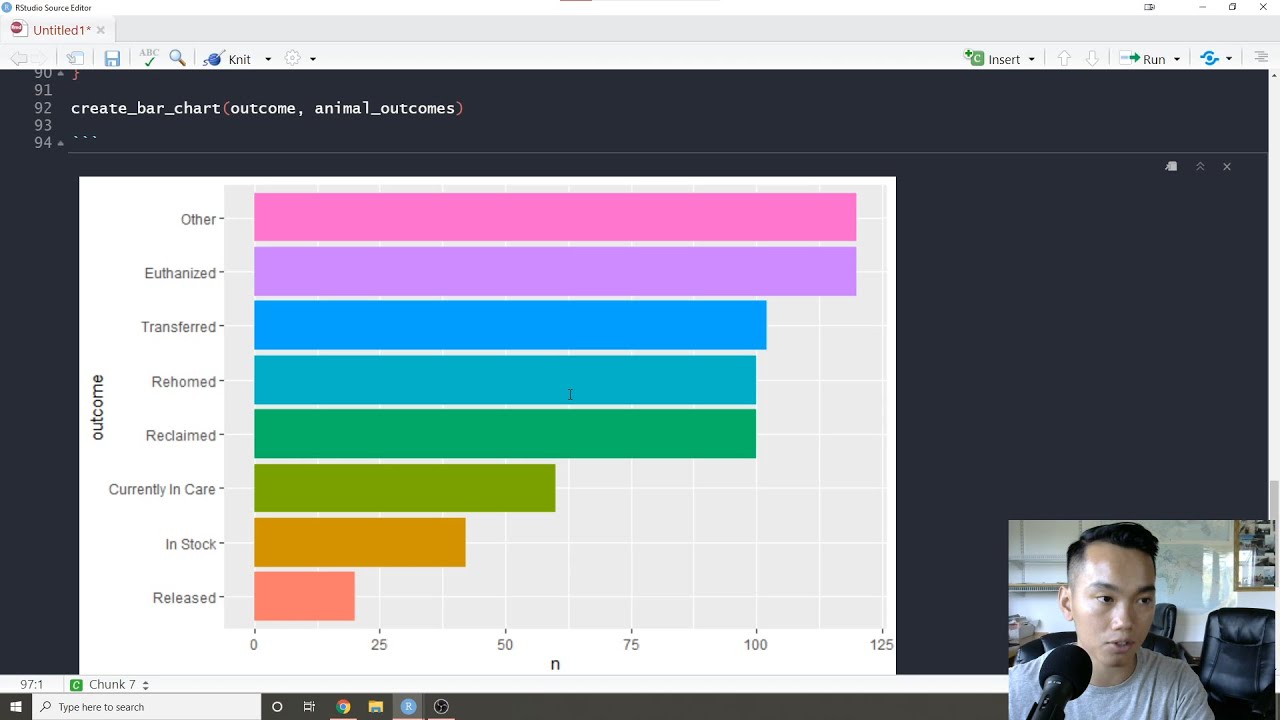1280x720 pixels.
Task: Go to previous chunk arrow
Action: [1064, 59]
